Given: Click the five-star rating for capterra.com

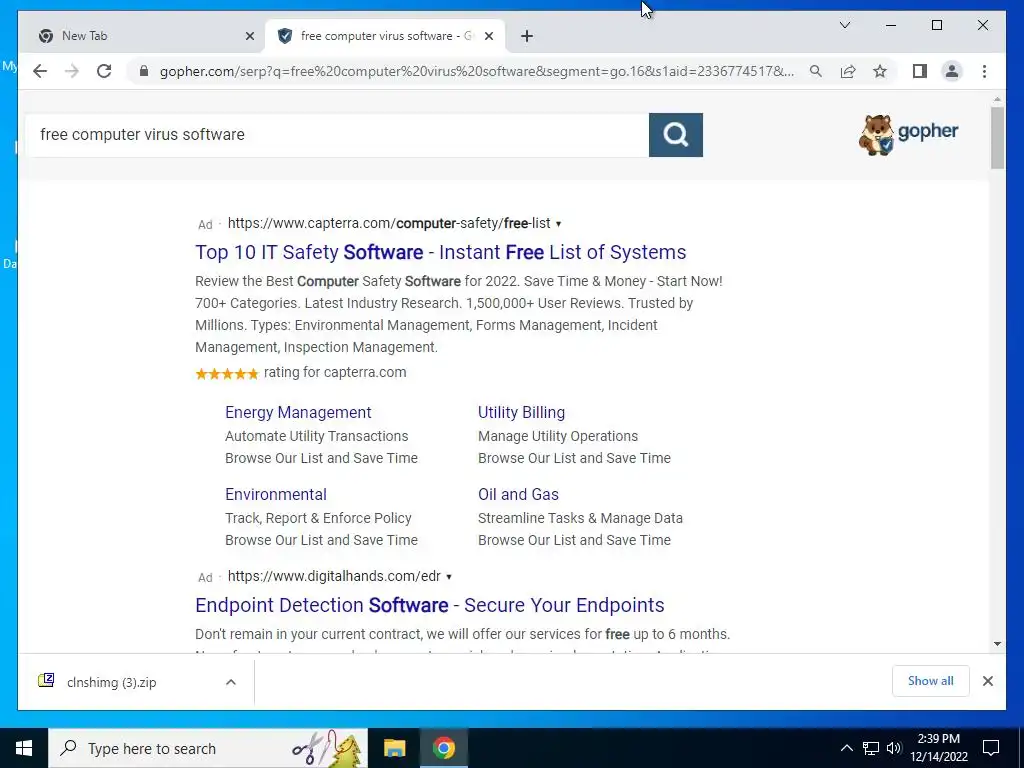Looking at the screenshot, I should [x=227, y=374].
